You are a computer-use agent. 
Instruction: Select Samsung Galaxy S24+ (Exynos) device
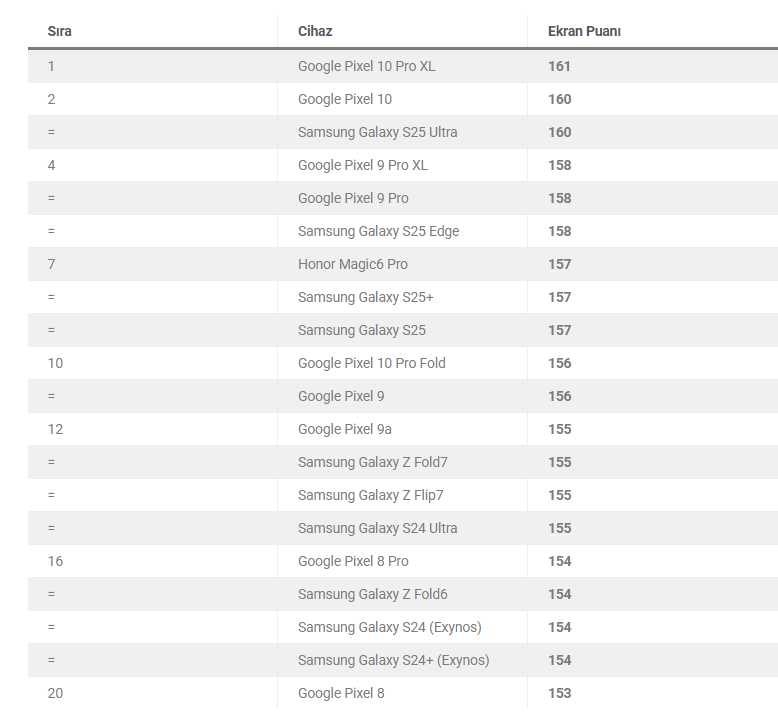(393, 660)
